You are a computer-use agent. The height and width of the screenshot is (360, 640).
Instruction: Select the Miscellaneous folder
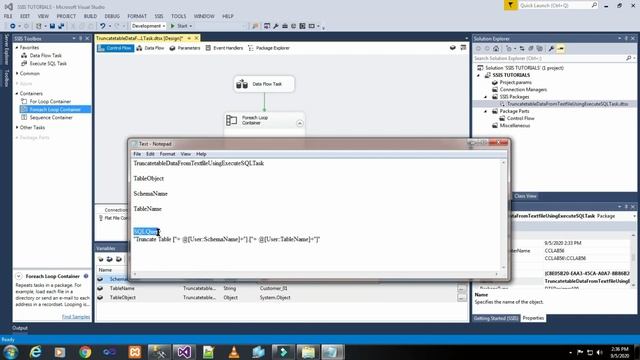click(x=515, y=126)
